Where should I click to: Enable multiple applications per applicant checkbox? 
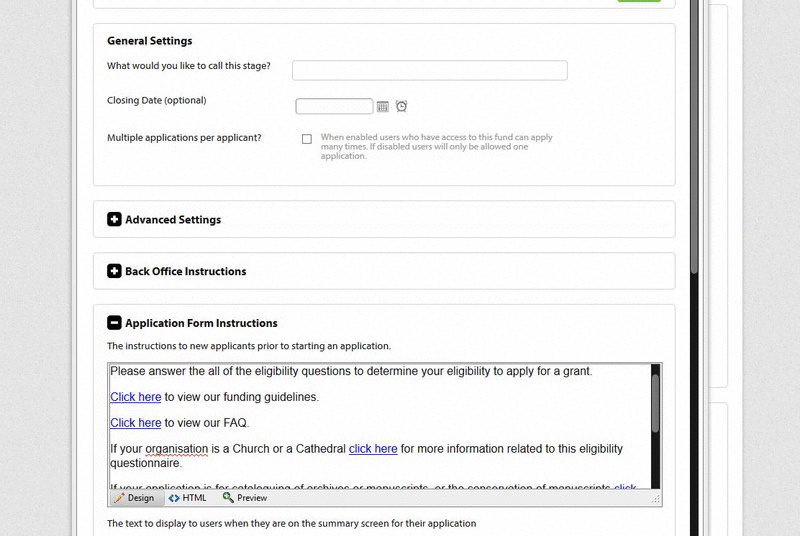click(x=307, y=139)
